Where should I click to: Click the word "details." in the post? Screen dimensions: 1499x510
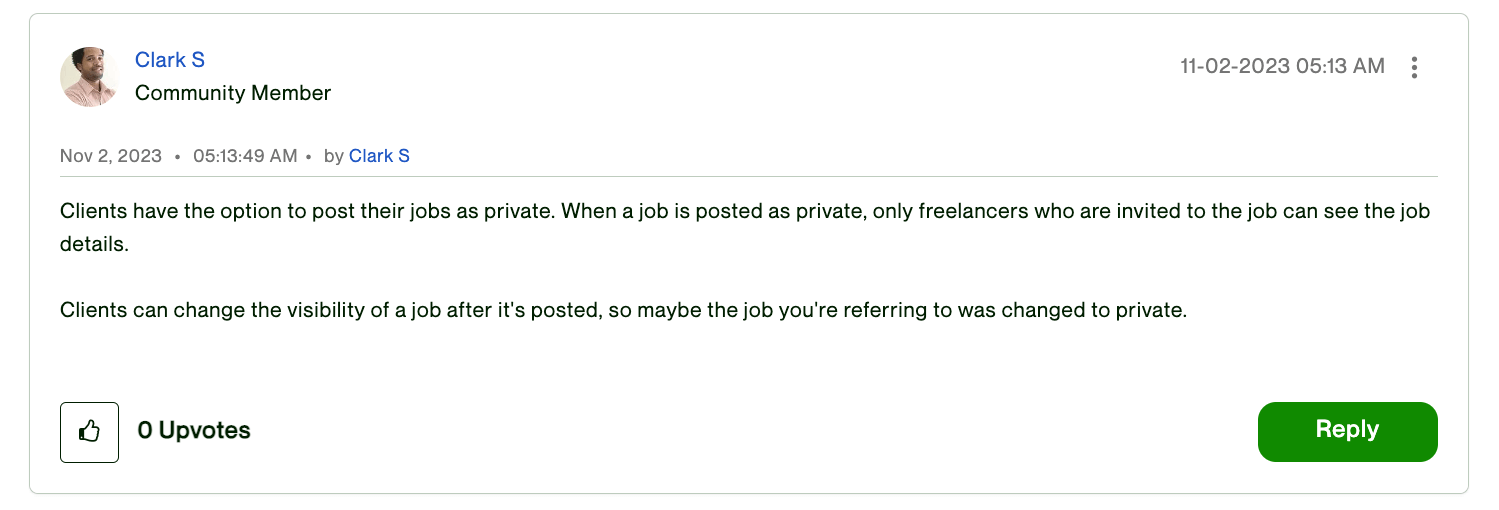(94, 244)
